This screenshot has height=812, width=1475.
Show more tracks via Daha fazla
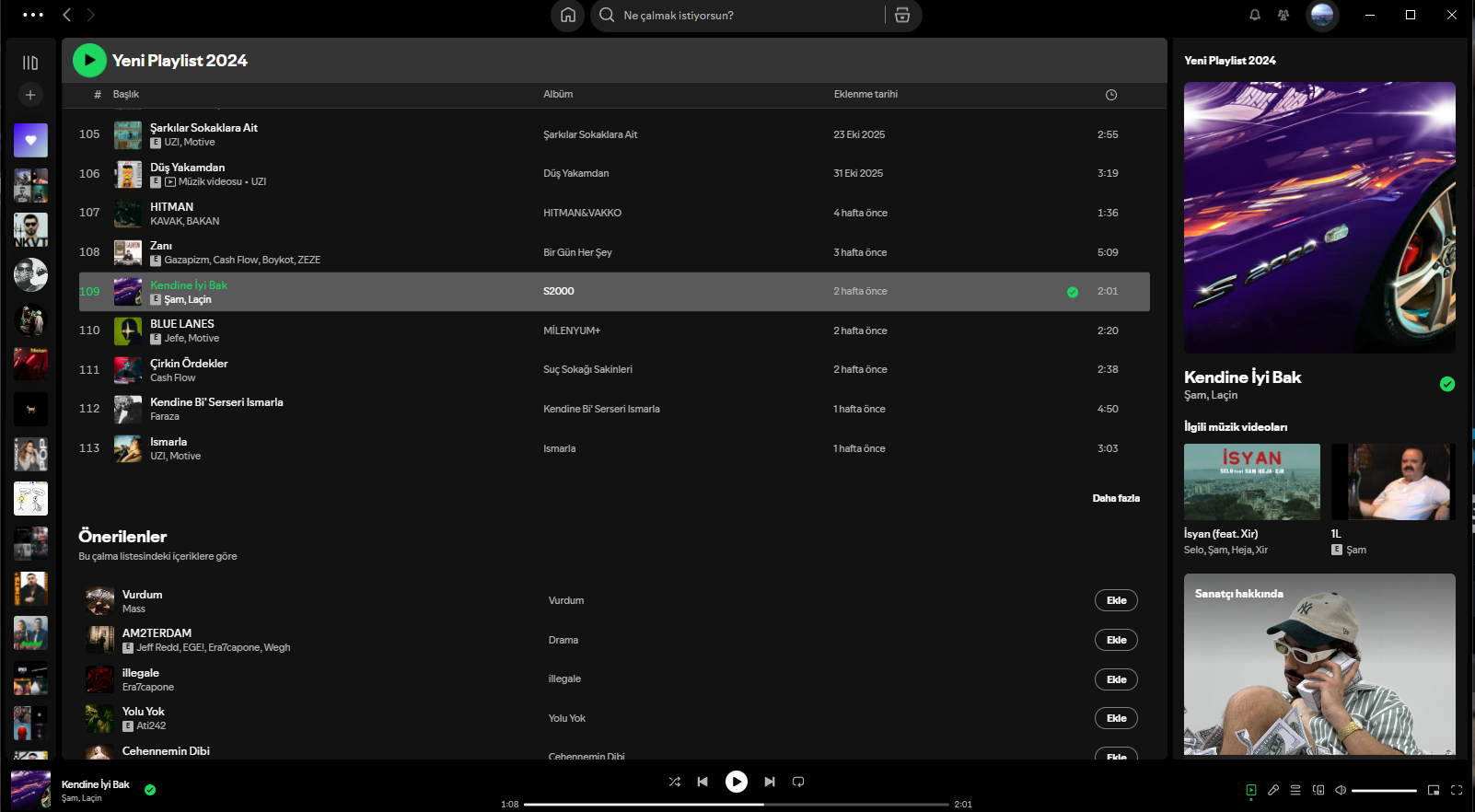[x=1116, y=498]
